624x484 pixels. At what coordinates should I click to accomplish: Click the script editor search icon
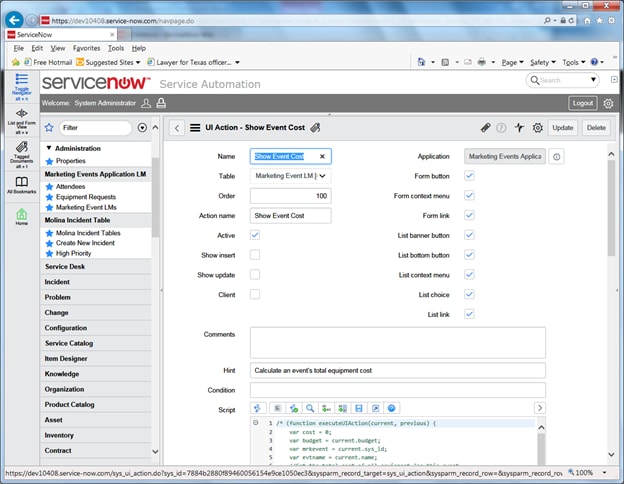(310, 408)
